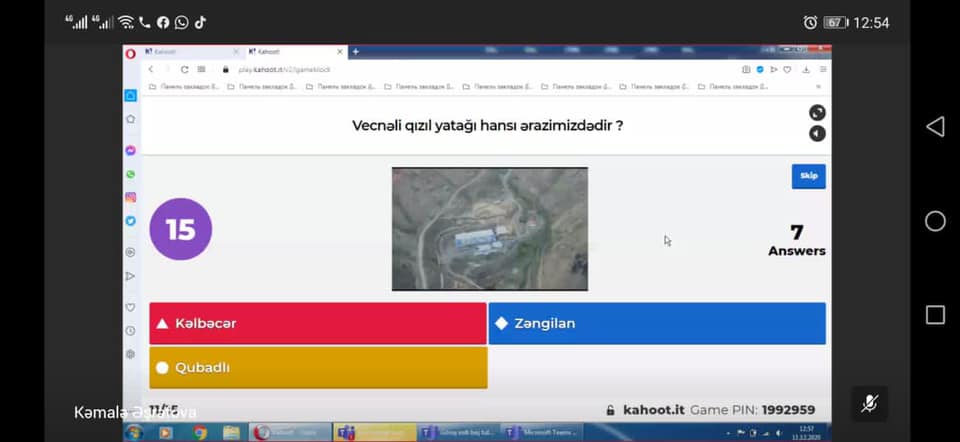Go back with the browser back arrow

[x=151, y=69]
